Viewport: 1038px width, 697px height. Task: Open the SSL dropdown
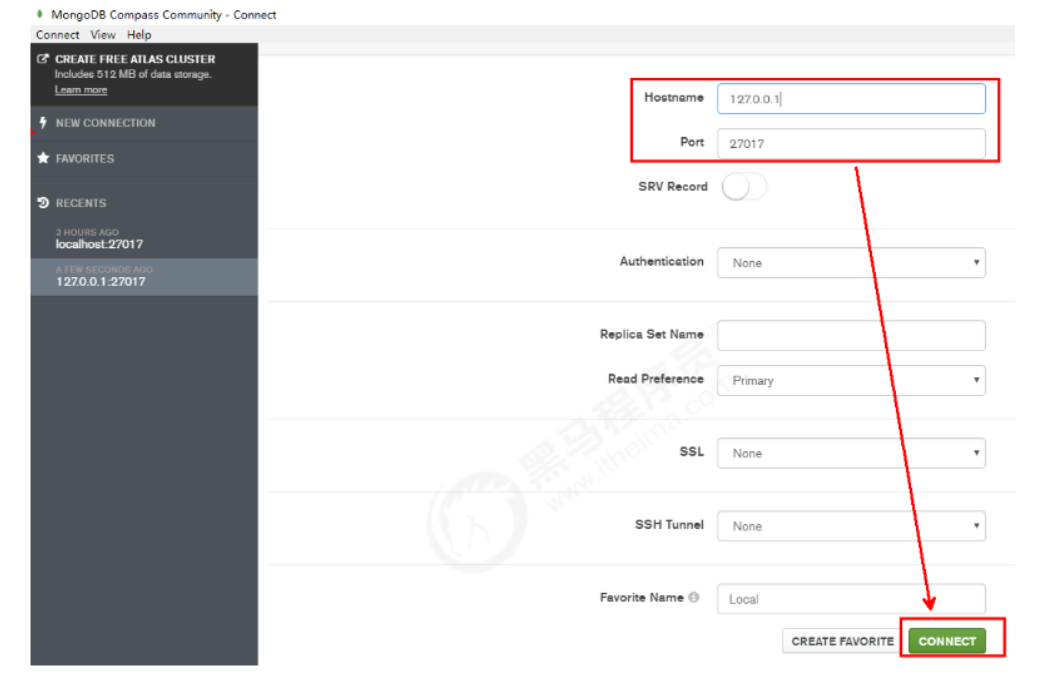851,453
